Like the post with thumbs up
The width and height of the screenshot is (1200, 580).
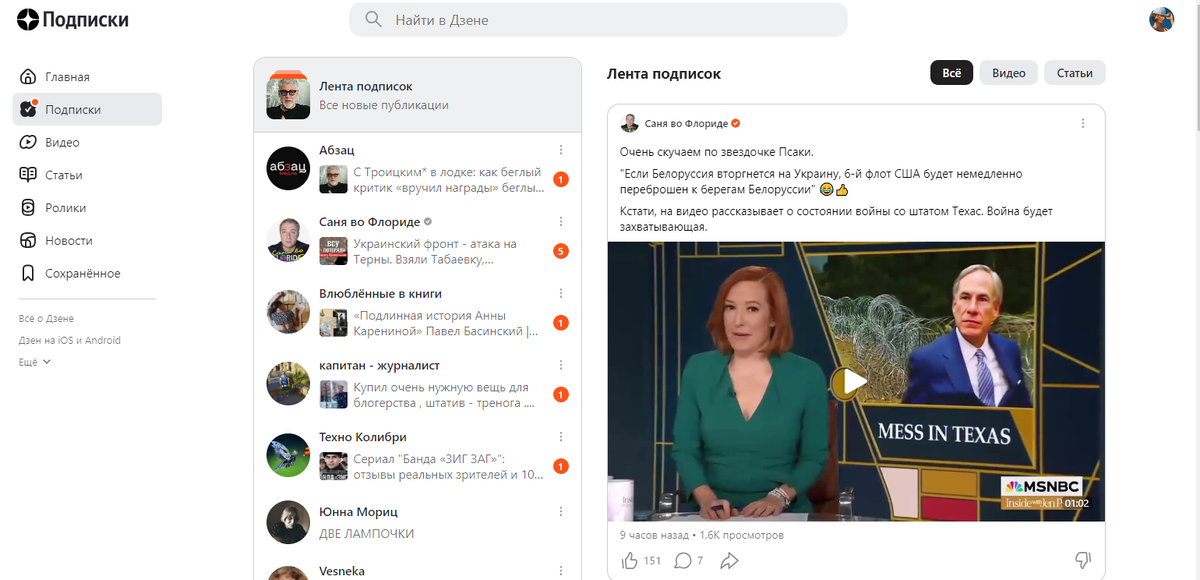click(630, 560)
